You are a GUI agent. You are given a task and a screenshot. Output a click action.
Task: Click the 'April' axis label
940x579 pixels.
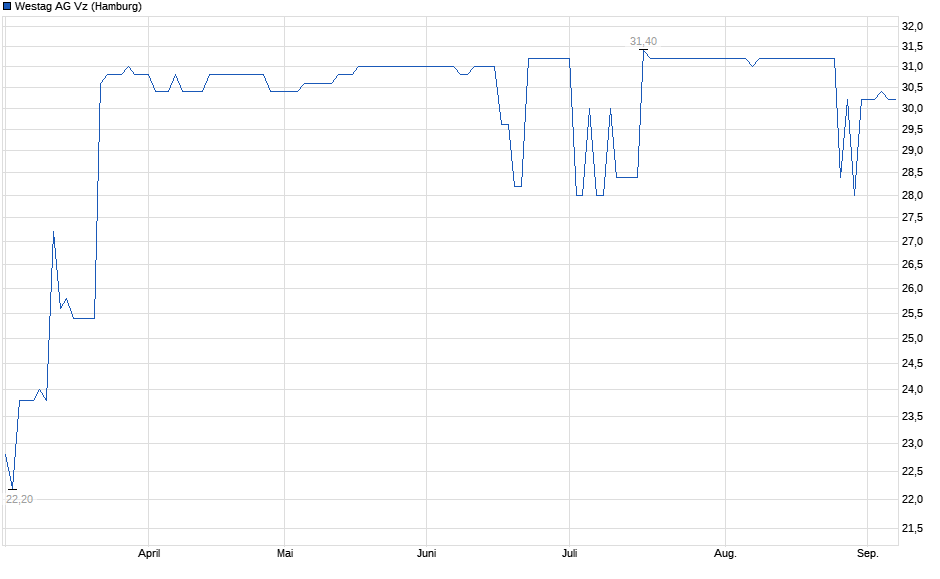click(x=149, y=553)
